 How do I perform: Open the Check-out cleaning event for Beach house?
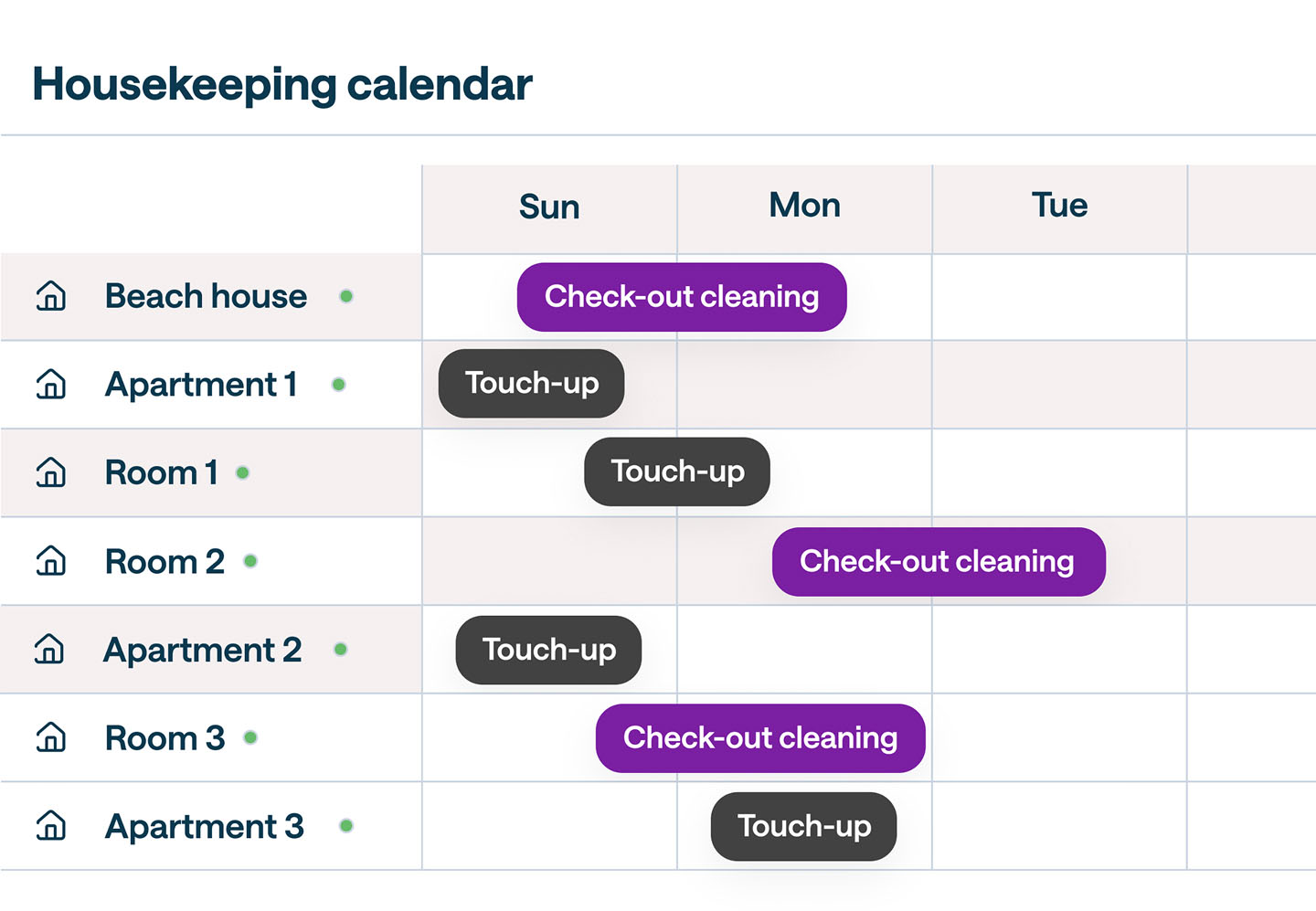(x=682, y=296)
